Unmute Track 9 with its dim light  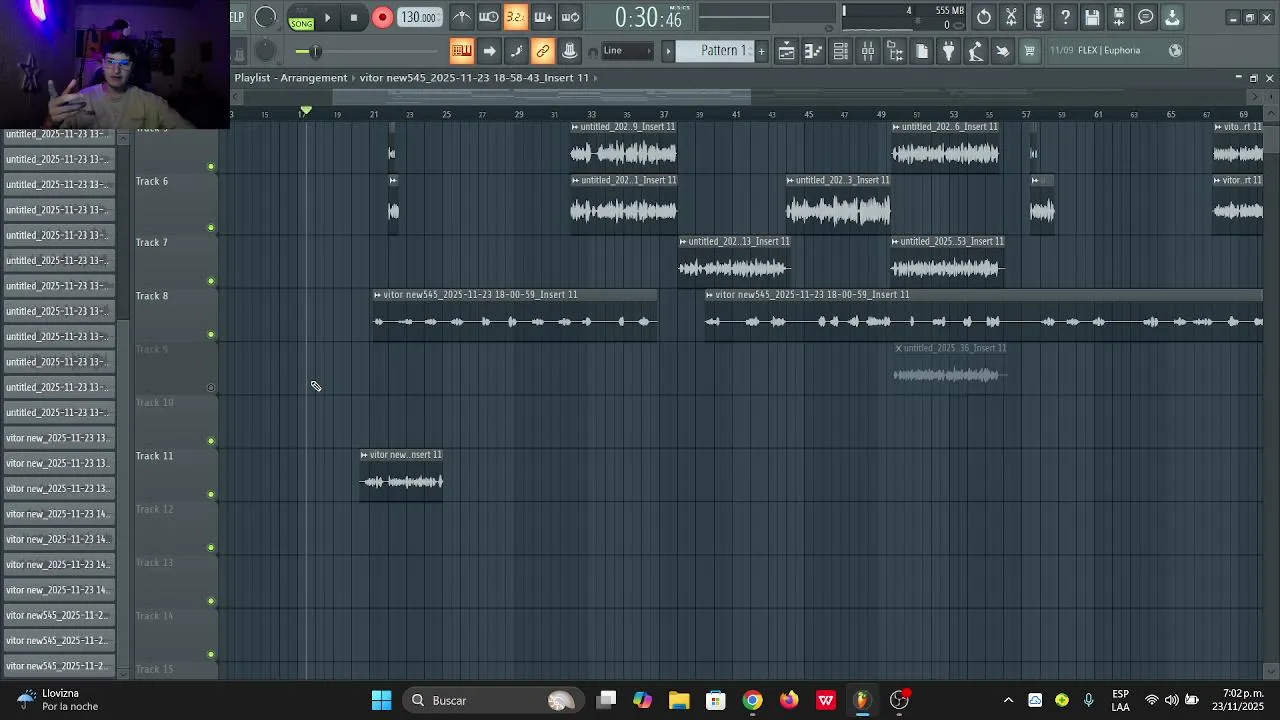click(211, 387)
